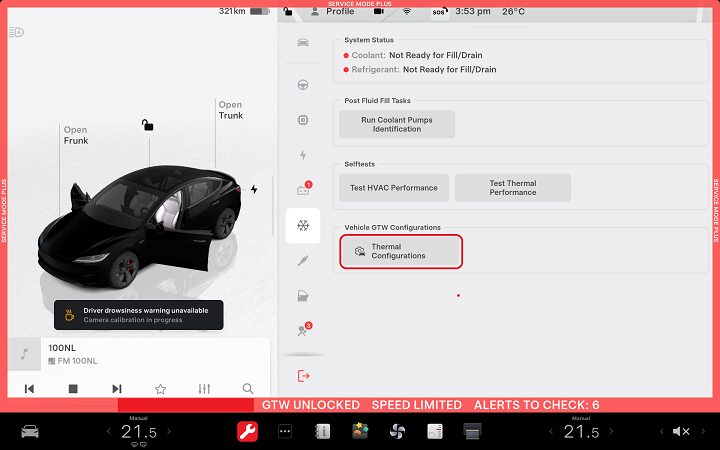Open the vehicle info car sidebar tab

303,43
